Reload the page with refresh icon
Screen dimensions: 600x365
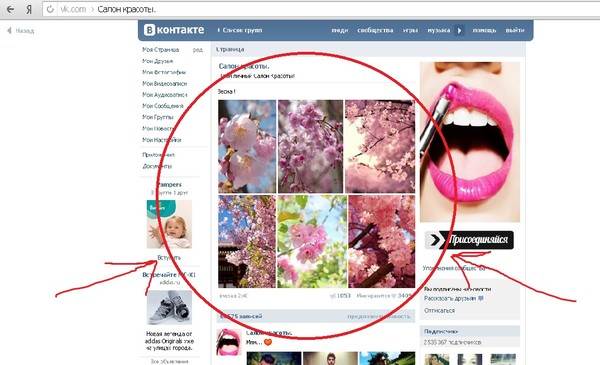tap(50, 10)
